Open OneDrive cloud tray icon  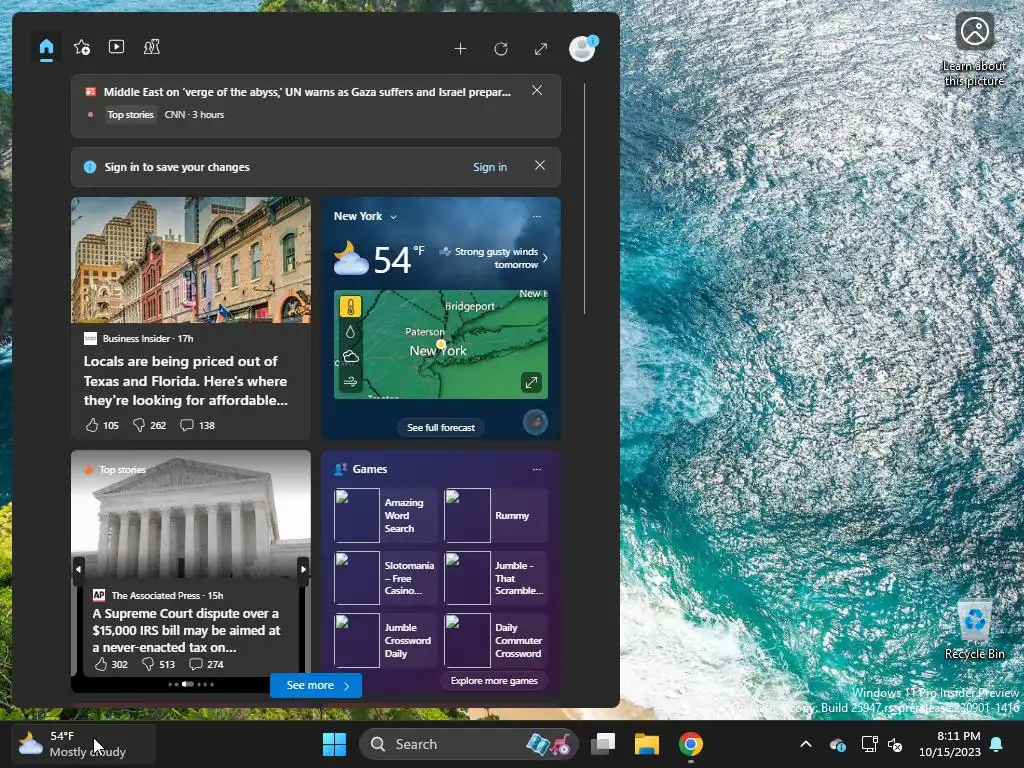tap(838, 744)
